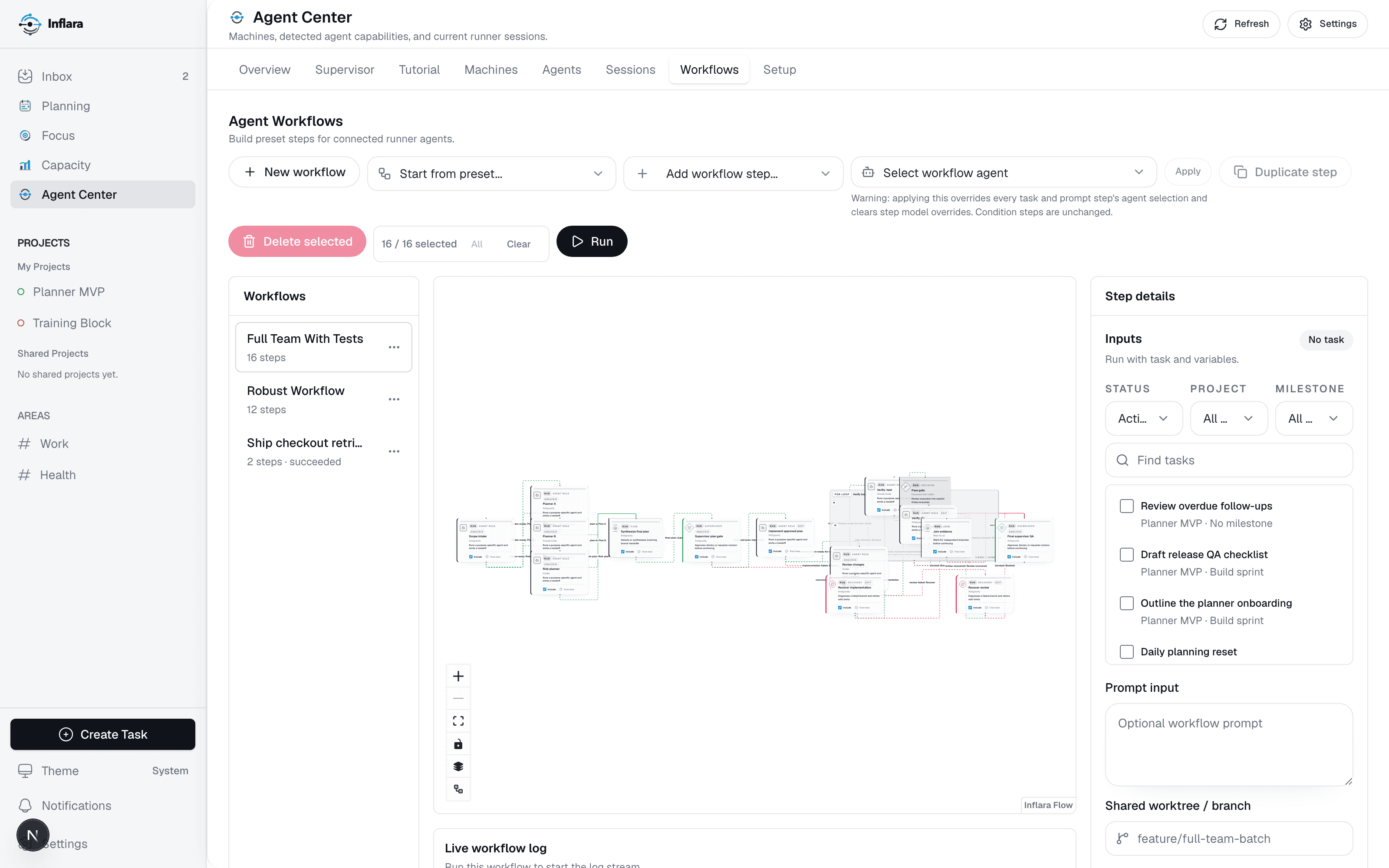
Task: Click Health area hash icon
Action: [24, 475]
